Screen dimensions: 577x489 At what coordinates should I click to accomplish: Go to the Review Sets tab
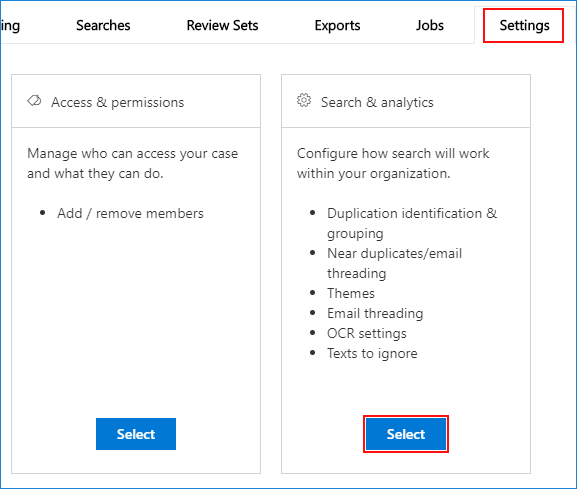point(222,25)
